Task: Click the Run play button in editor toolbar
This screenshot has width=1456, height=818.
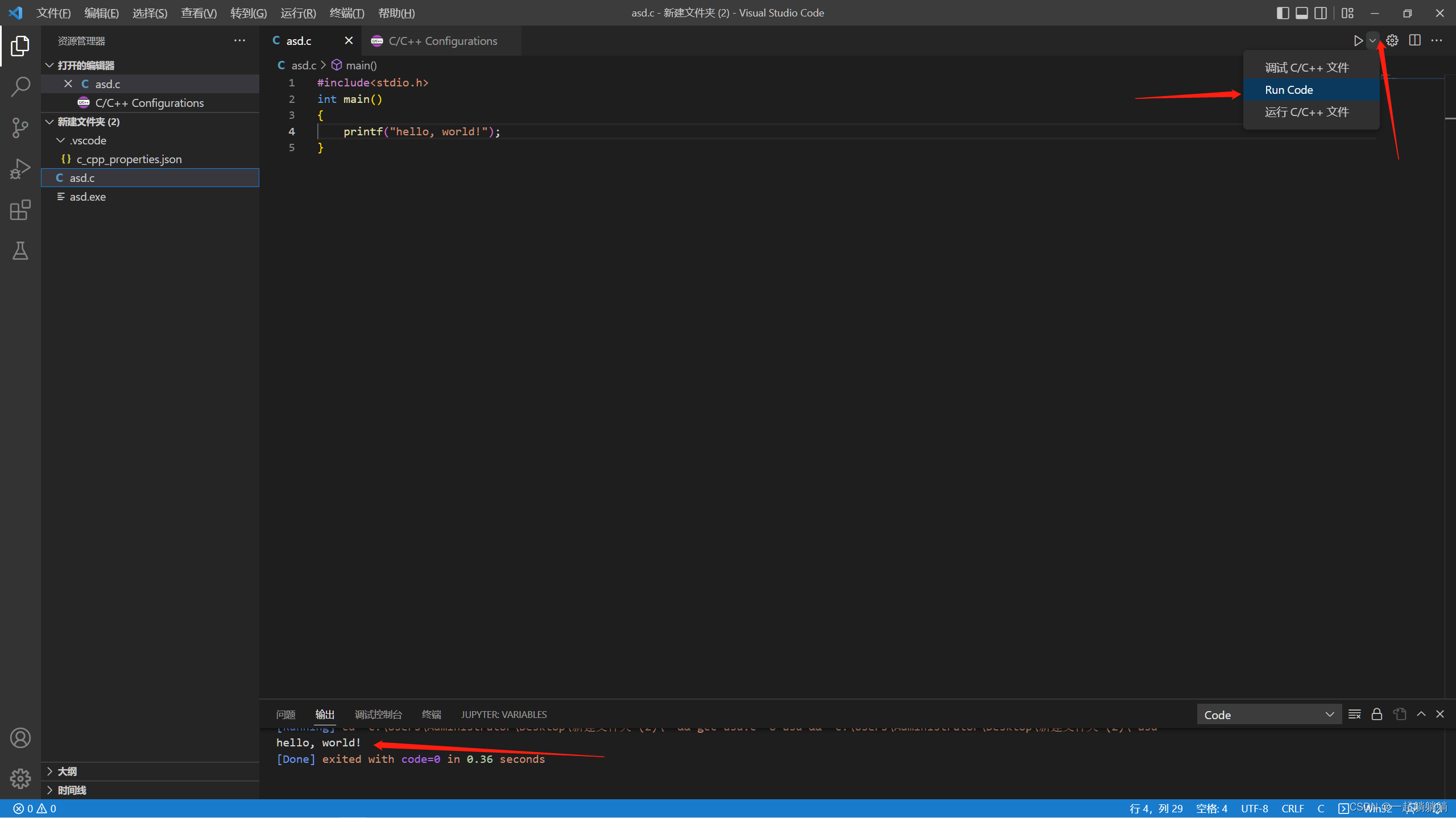Action: pyautogui.click(x=1358, y=40)
